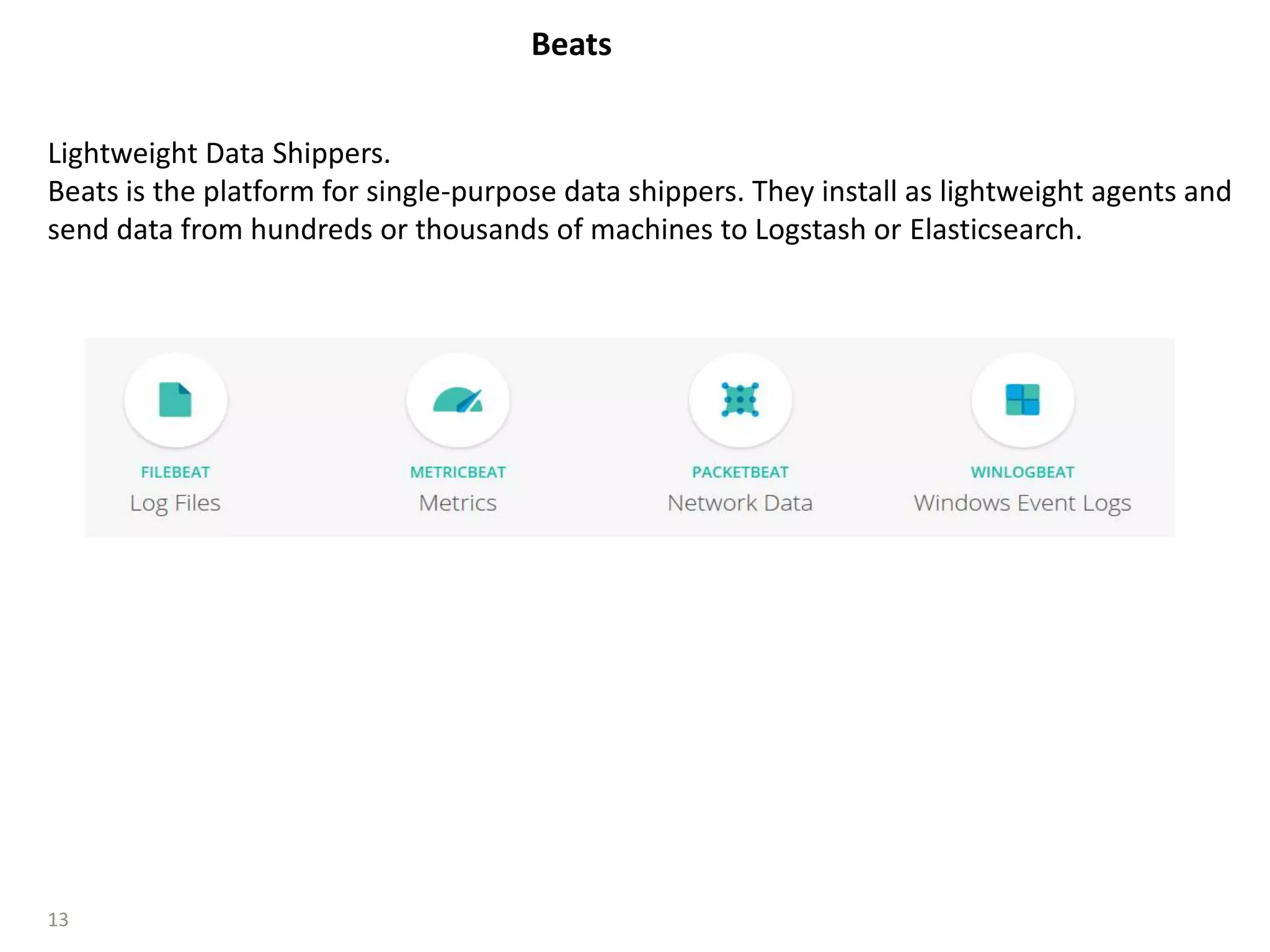Screen dimensions: 1270x952
Task: Open the METRICBEAT label link
Action: click(x=458, y=472)
